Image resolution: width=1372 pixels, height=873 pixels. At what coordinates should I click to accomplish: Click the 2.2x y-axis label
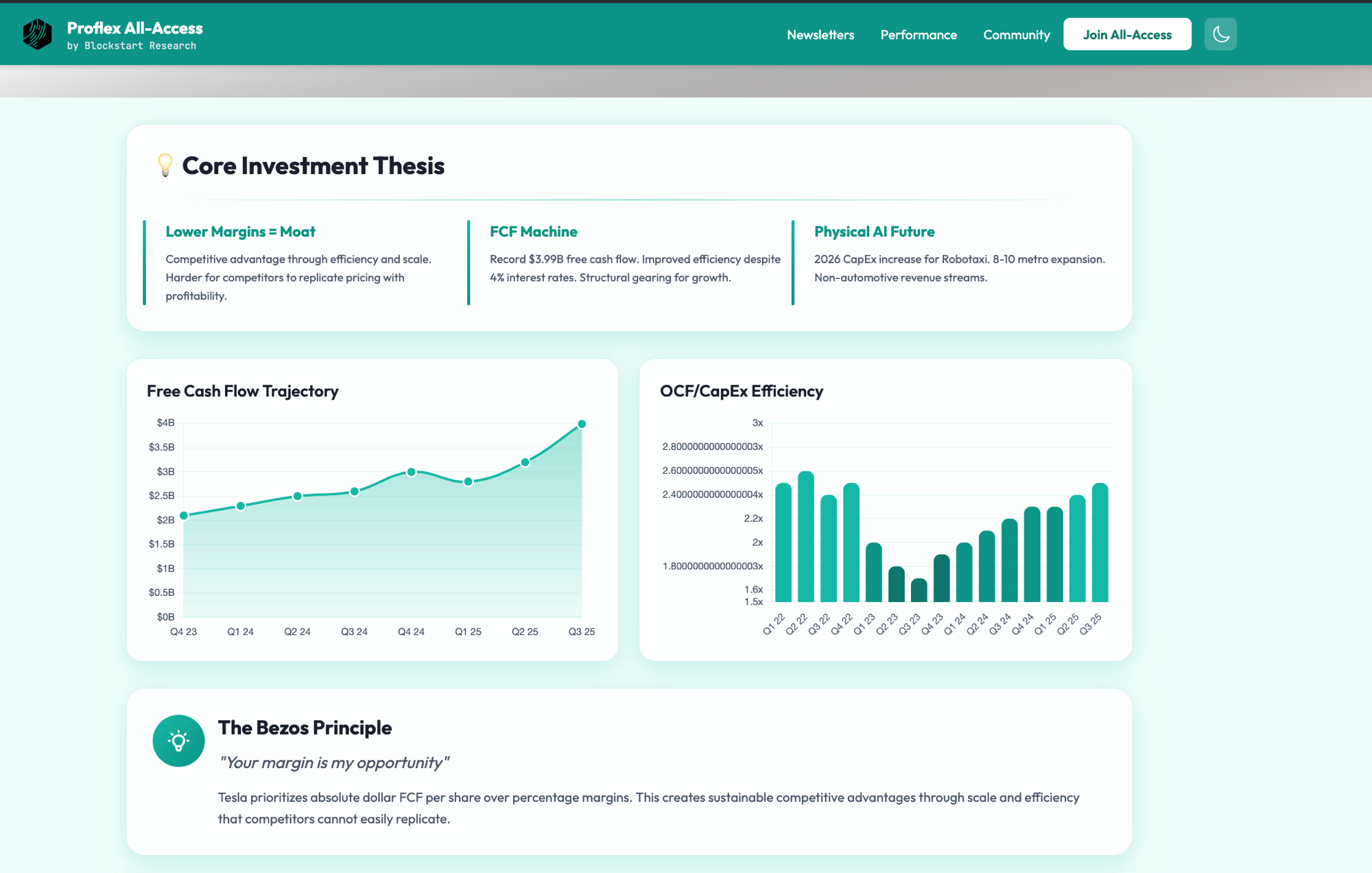(x=753, y=518)
